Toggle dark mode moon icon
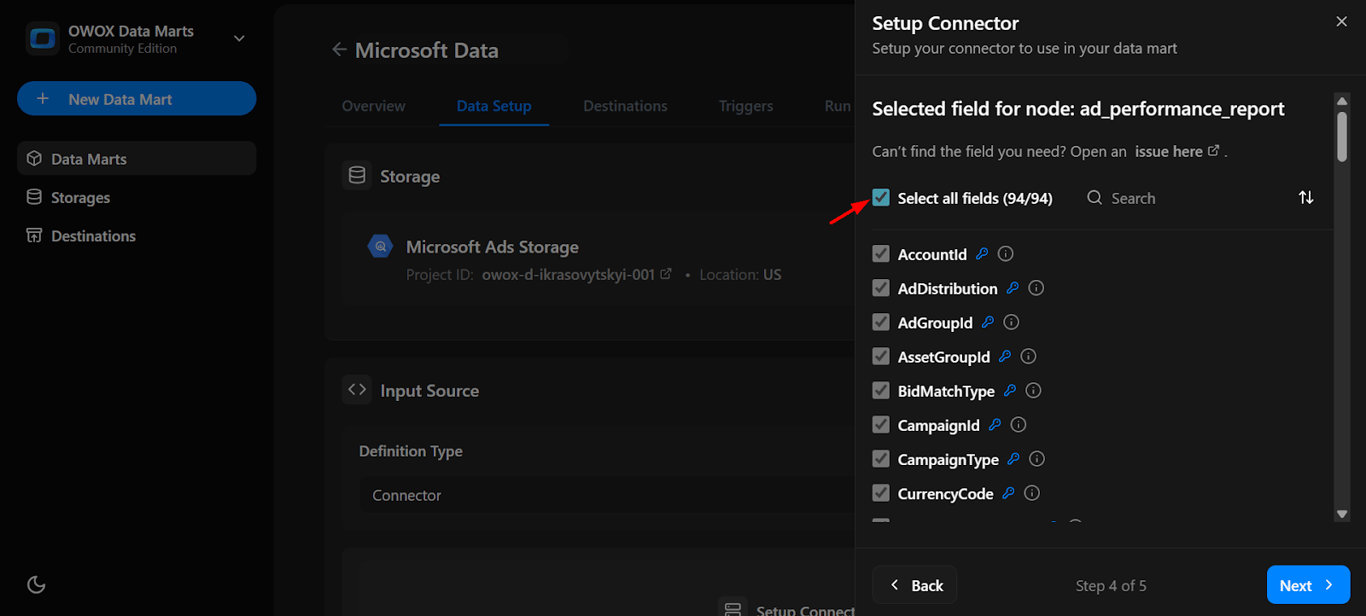The height and width of the screenshot is (616, 1366). tap(36, 584)
